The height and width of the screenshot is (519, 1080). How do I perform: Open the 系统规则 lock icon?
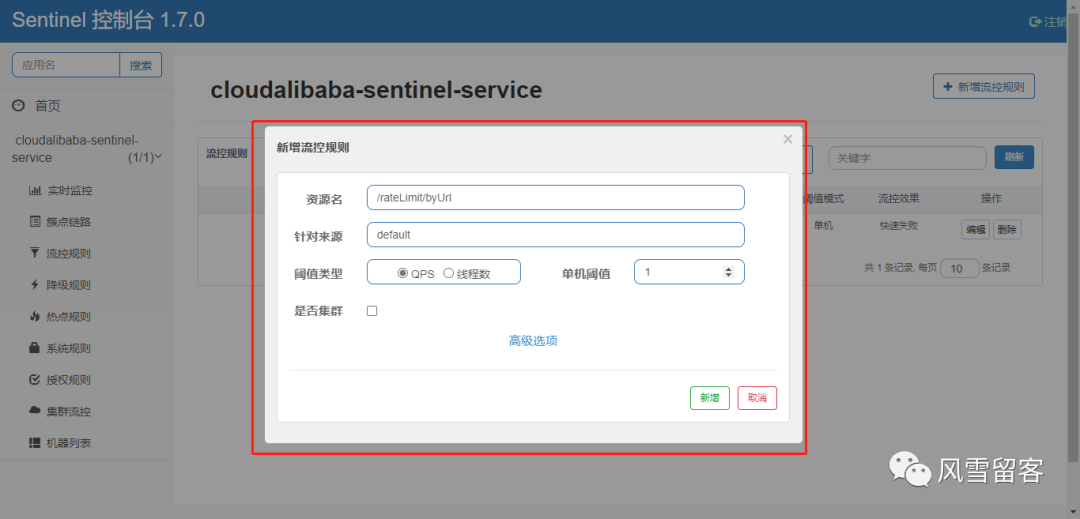[x=34, y=348]
